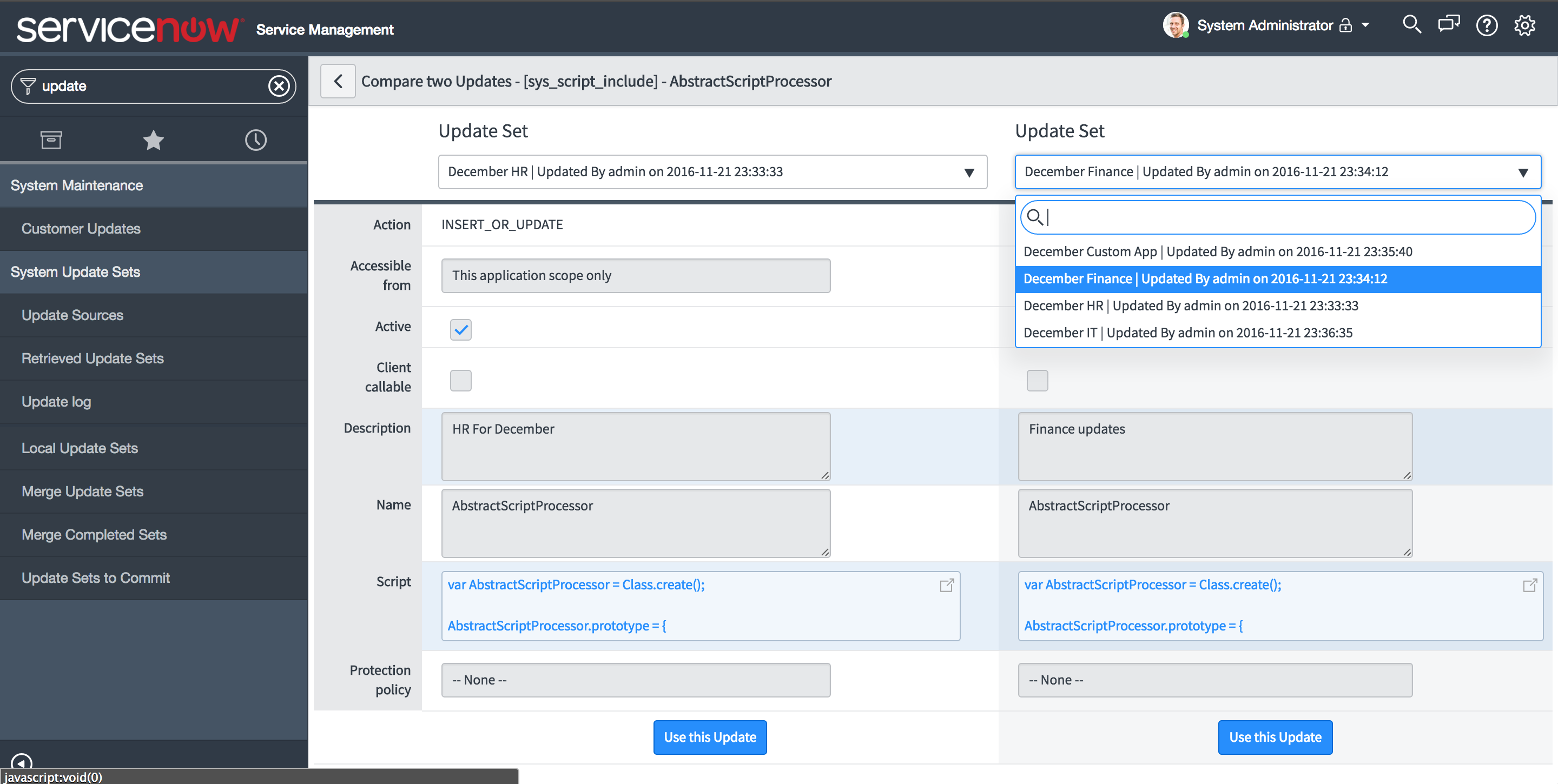Select December IT option

pyautogui.click(x=1277, y=333)
